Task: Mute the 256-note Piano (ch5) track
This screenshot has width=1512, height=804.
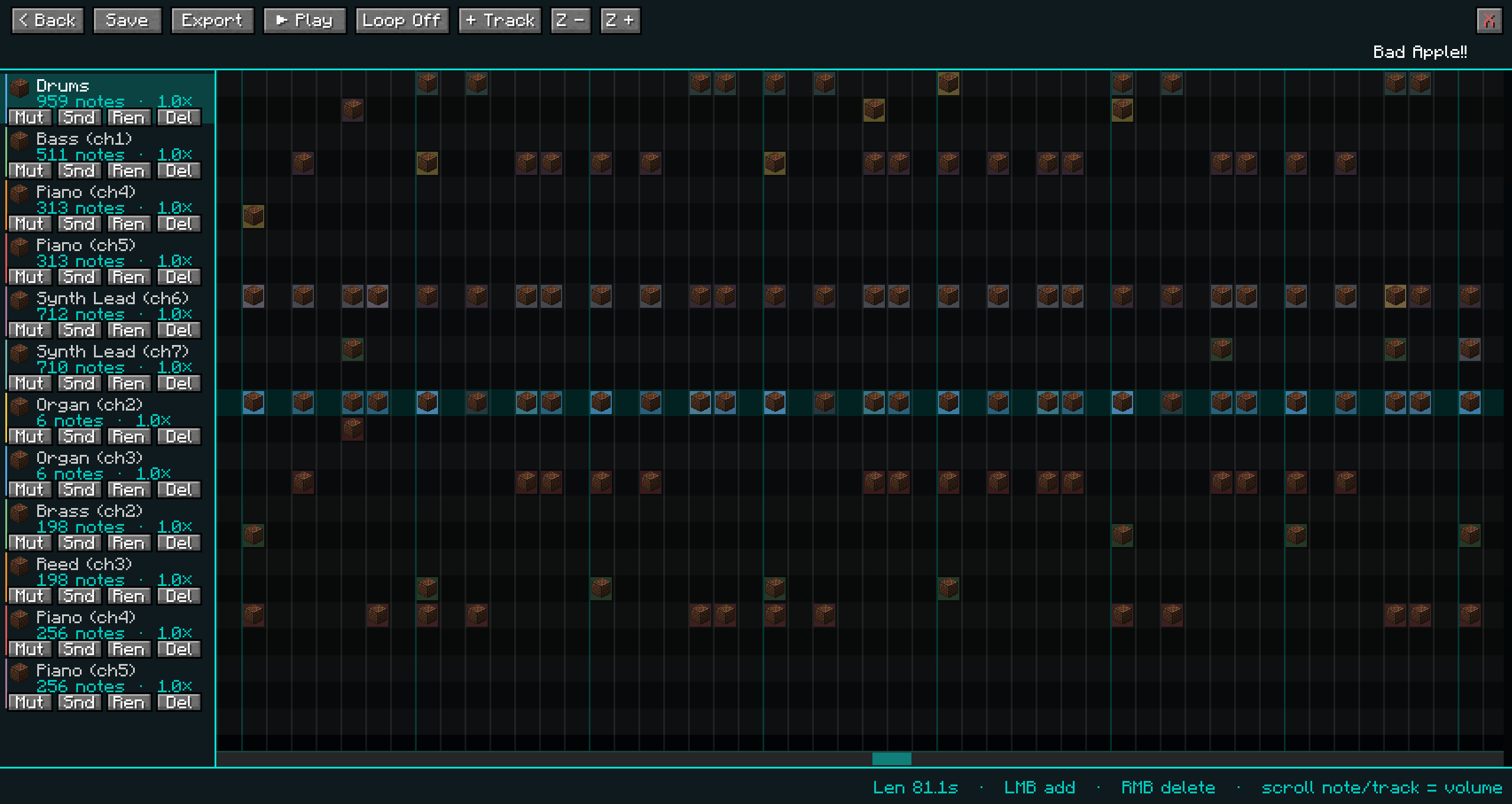Action: (30, 702)
